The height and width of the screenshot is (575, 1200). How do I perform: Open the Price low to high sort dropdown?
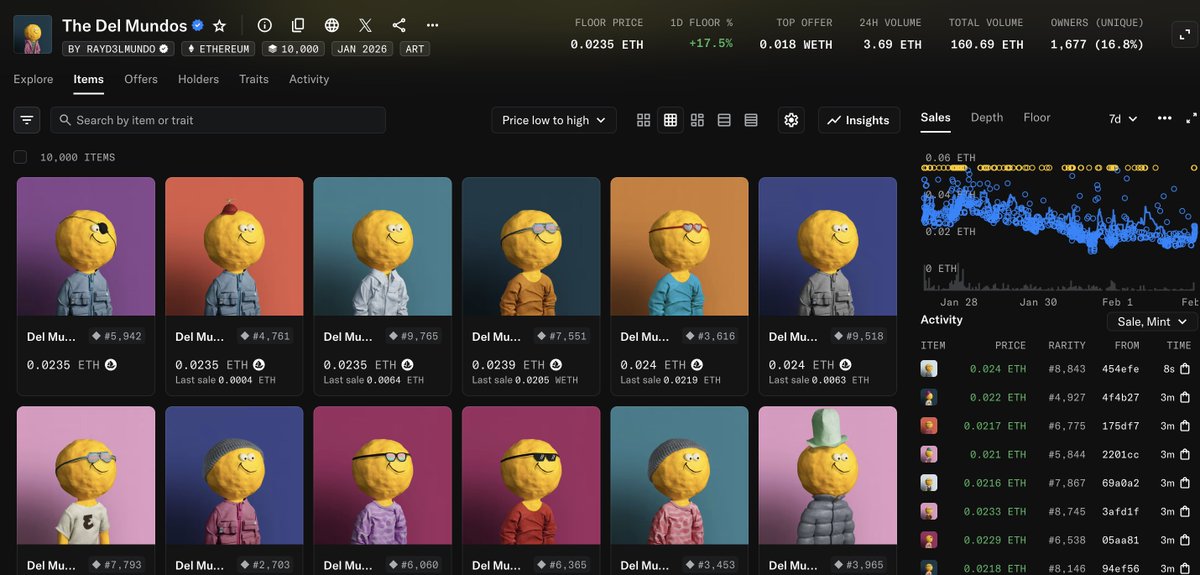coord(554,120)
